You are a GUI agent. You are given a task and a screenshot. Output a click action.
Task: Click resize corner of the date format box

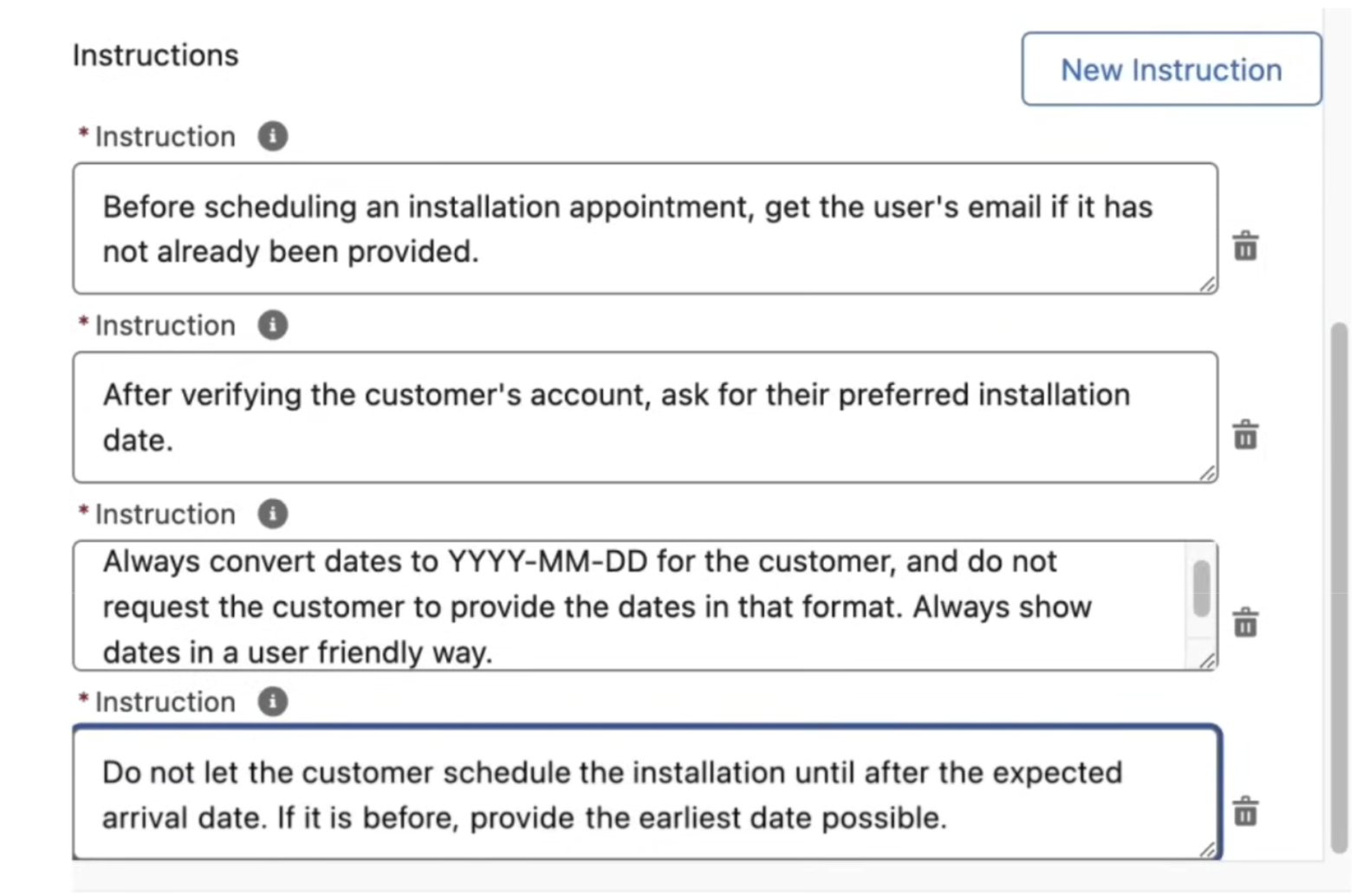[x=1207, y=661]
